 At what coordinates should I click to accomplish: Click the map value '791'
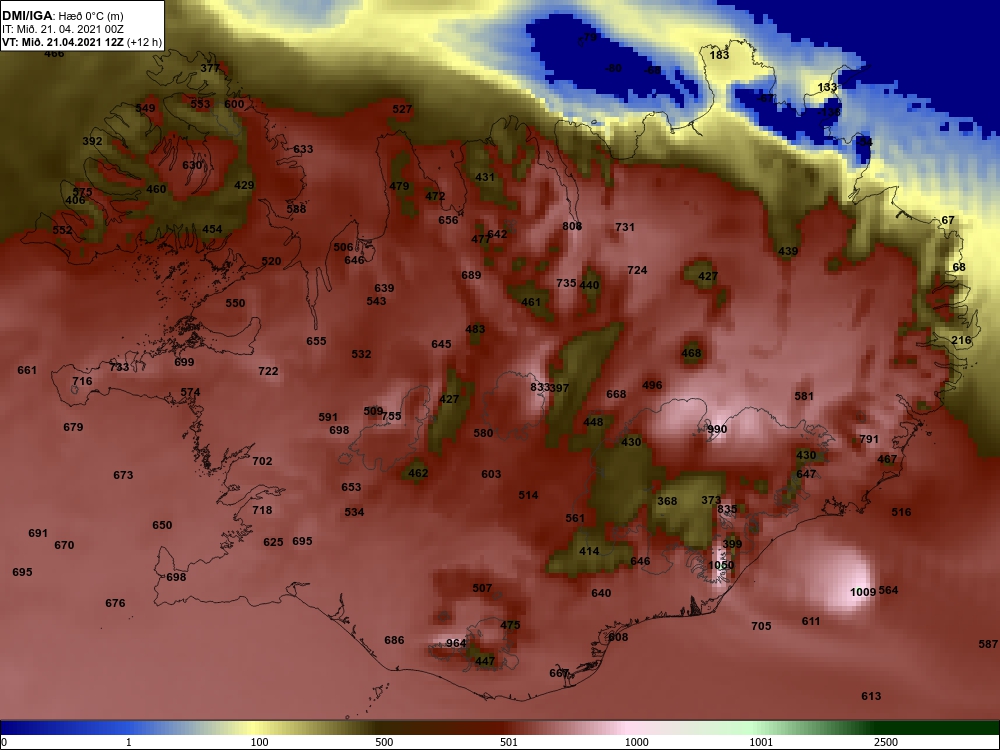coord(869,439)
